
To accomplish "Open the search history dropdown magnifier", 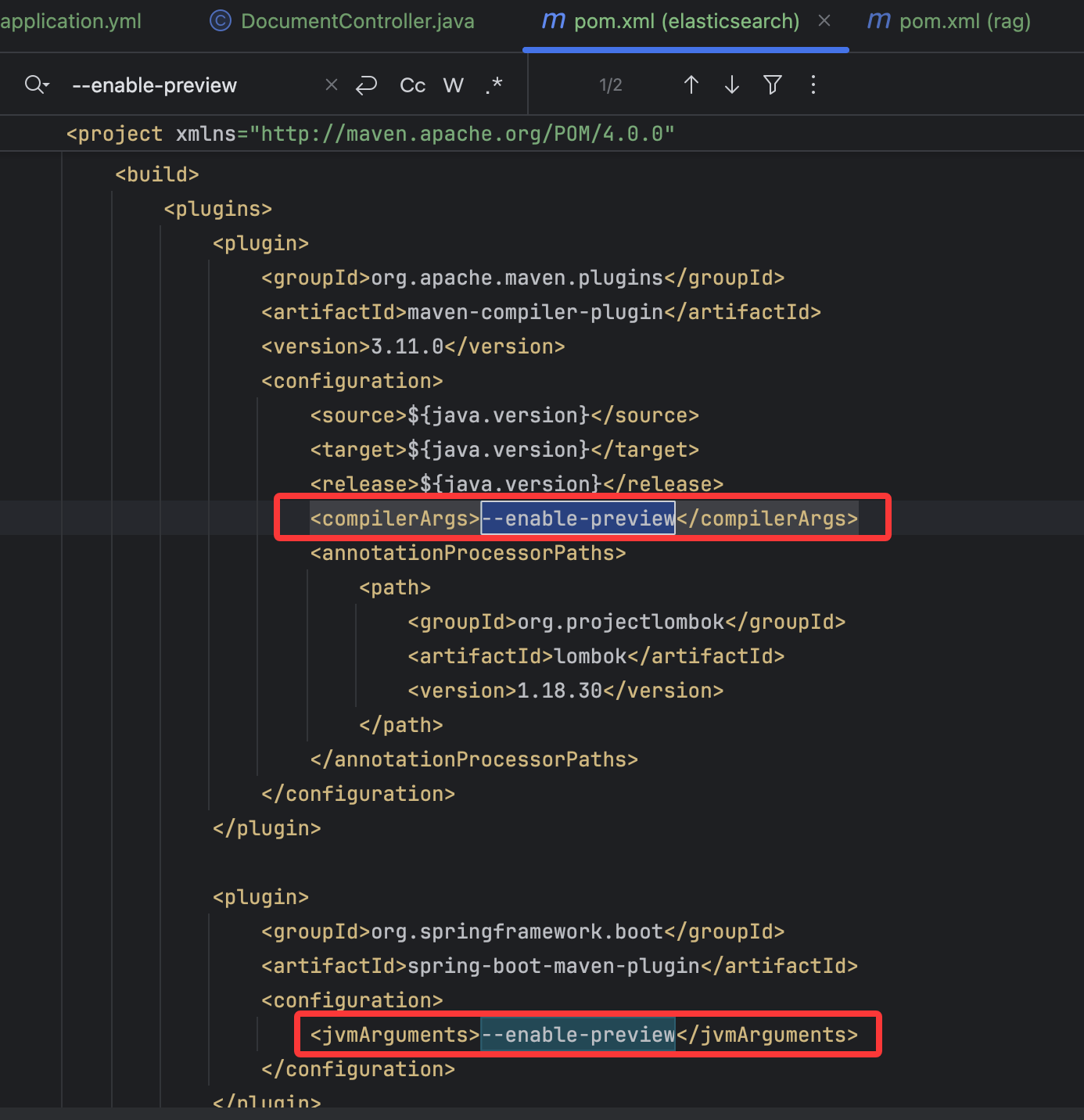I will pos(36,84).
